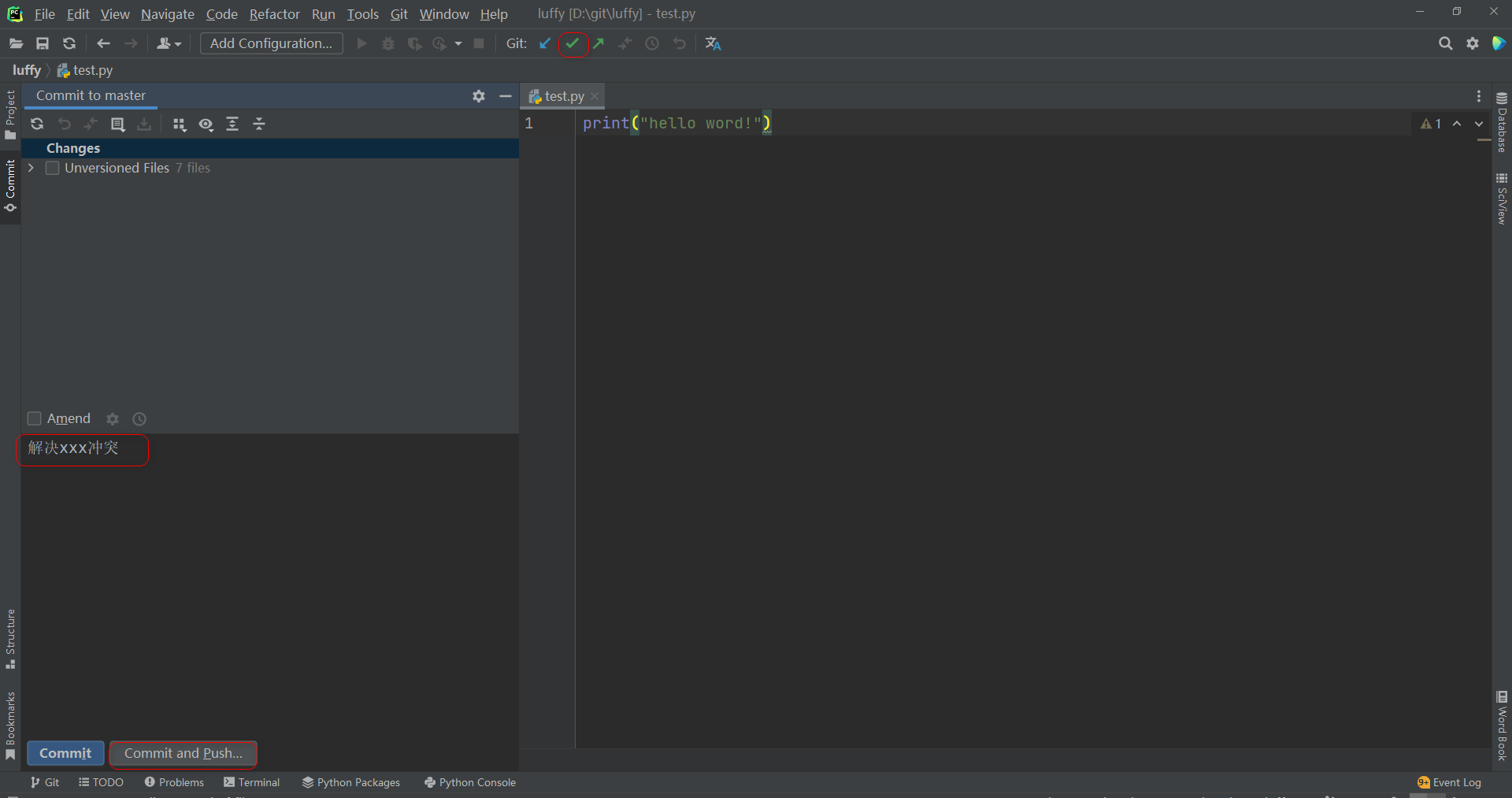
Task: Open the Python Console tool window
Action: point(470,782)
